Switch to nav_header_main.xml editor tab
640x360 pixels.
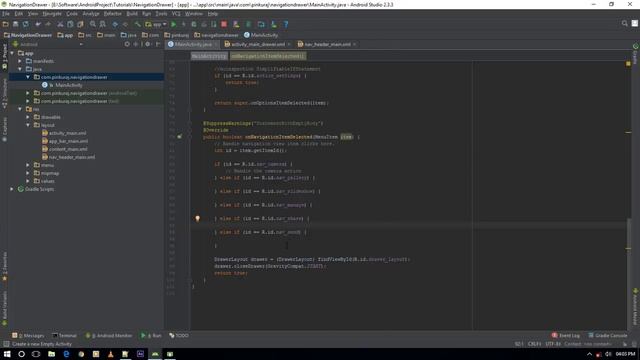click(x=327, y=44)
